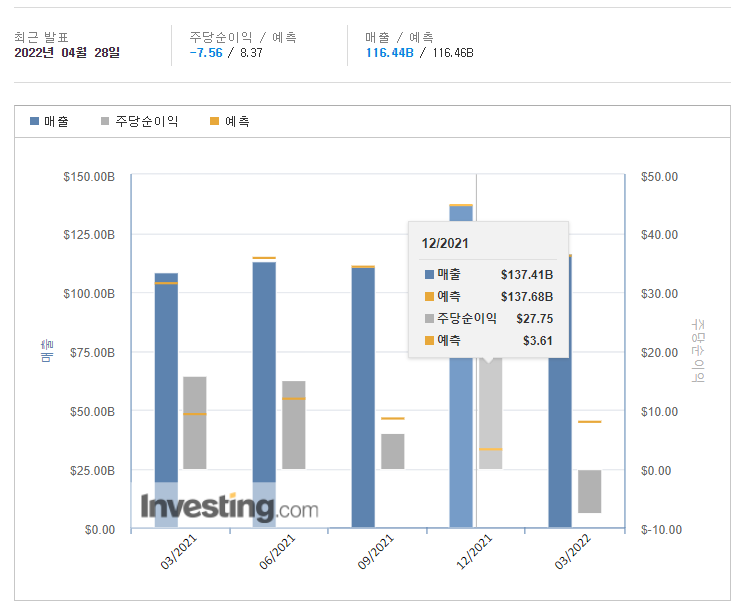Select the 09/2021 blue revenue bar

tap(363, 397)
